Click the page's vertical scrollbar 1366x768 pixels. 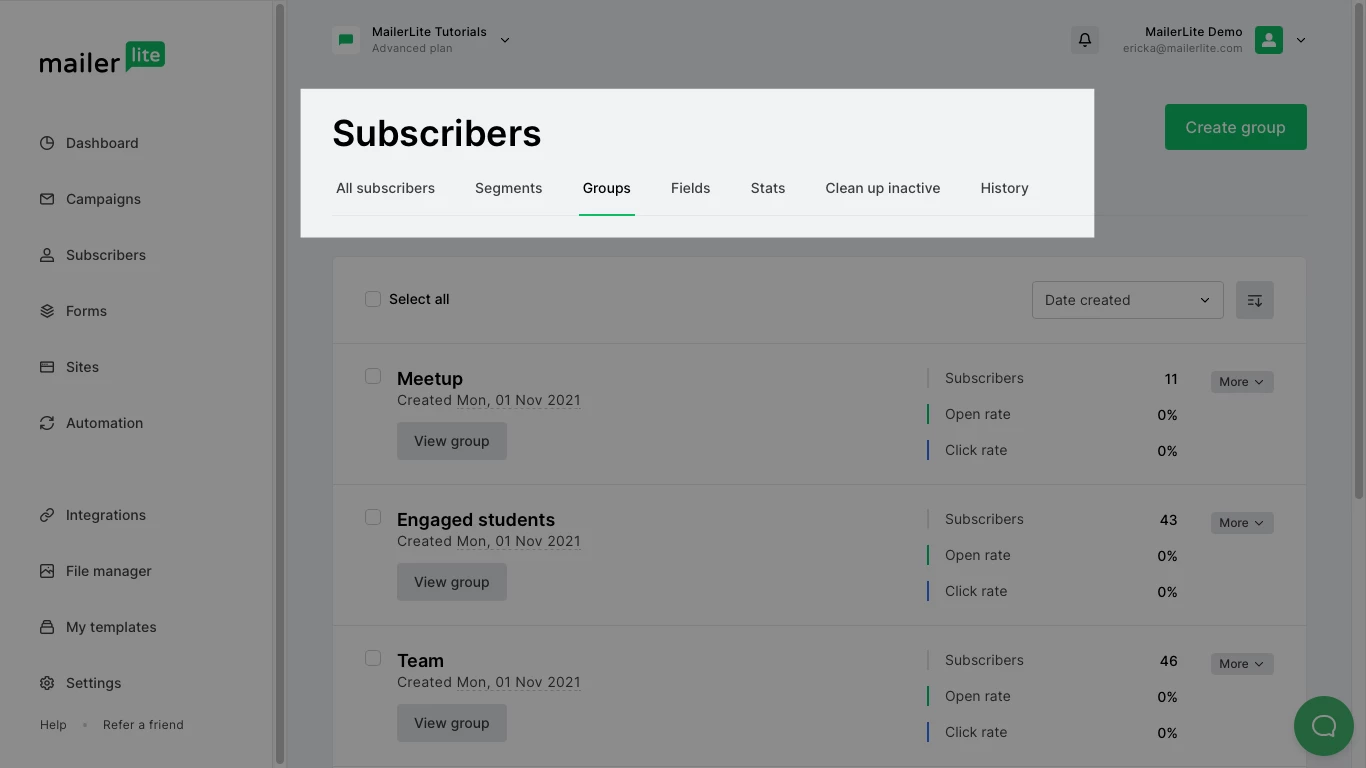click(1357, 250)
